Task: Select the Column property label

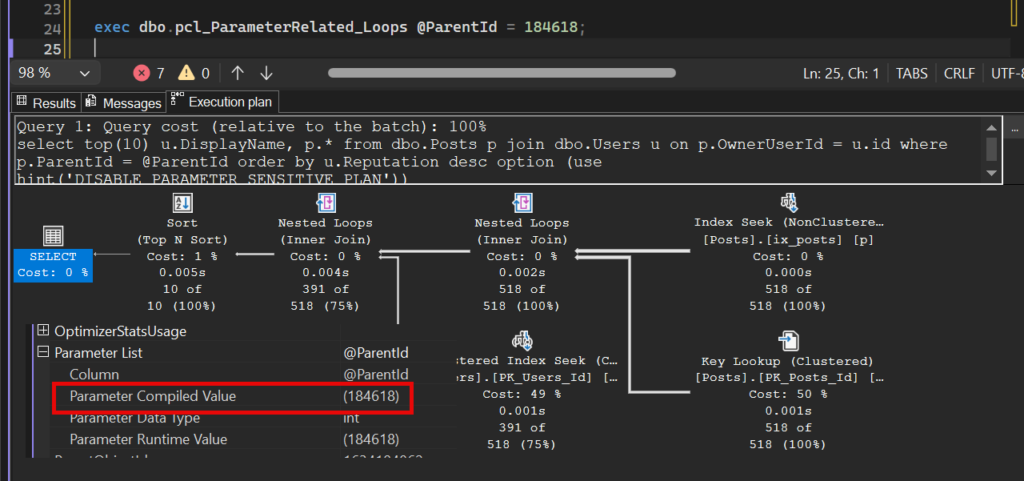Action: coord(94,375)
